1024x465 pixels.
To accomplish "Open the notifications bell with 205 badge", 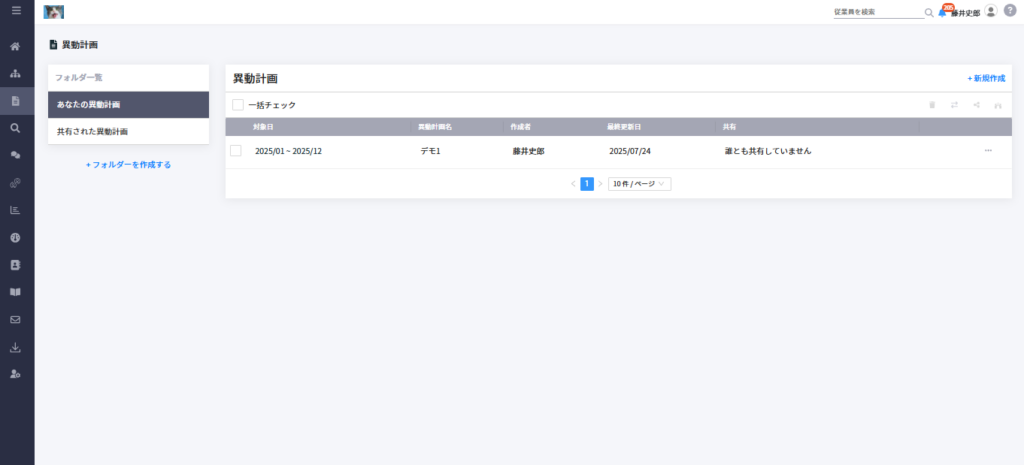I will click(944, 10).
